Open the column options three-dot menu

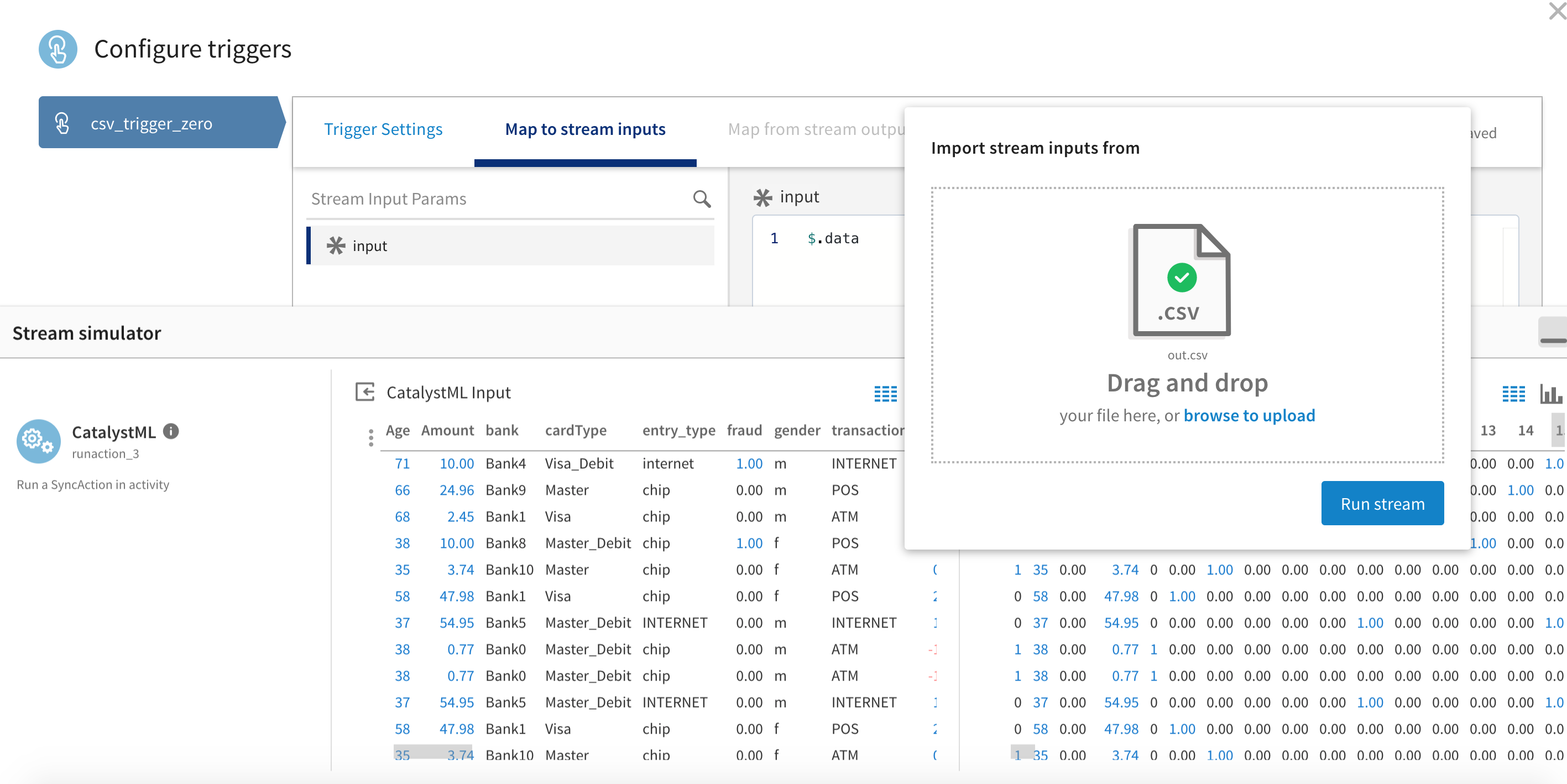coord(371,437)
